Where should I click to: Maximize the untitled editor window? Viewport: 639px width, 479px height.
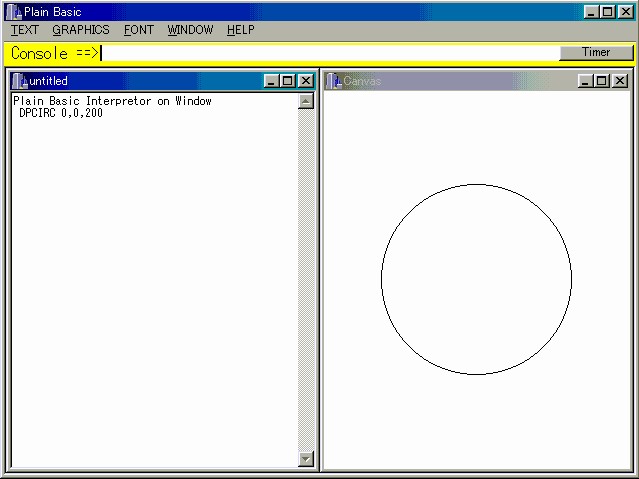click(288, 81)
